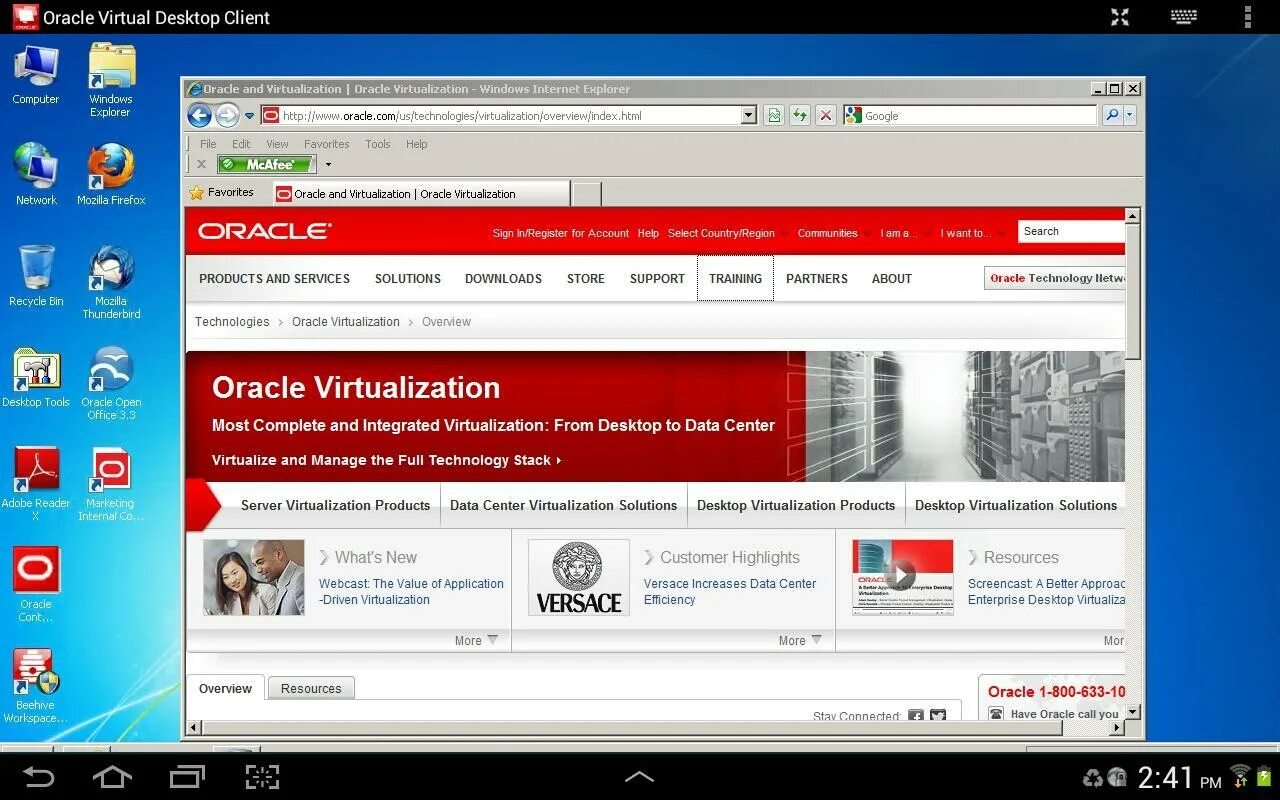Click the McAfee SiteAdvisor toolbar button
1280x800 pixels.
[x=266, y=164]
